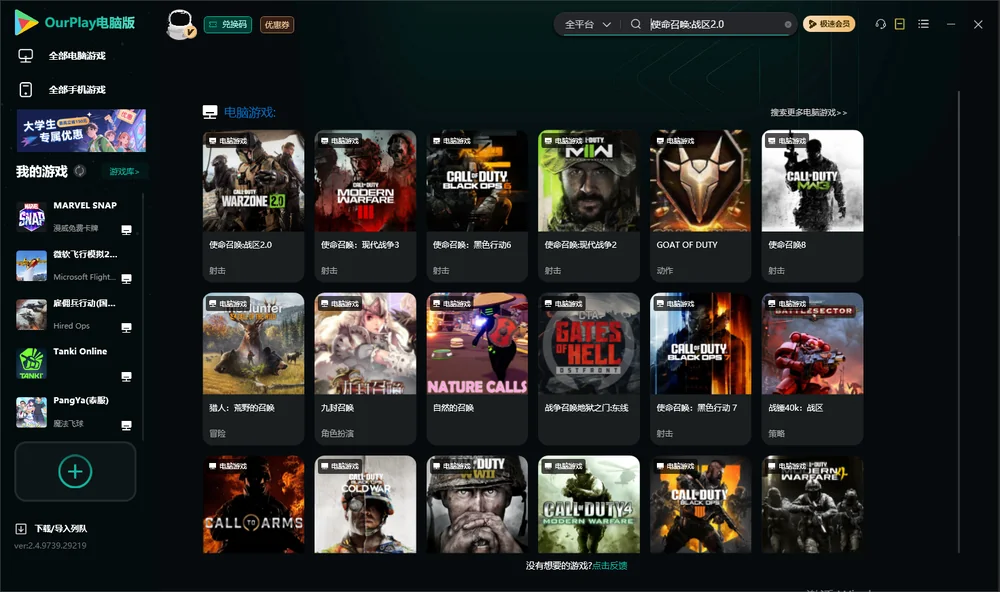Open the Warzone 2.0 game card
1000x592 pixels.
[253, 205]
